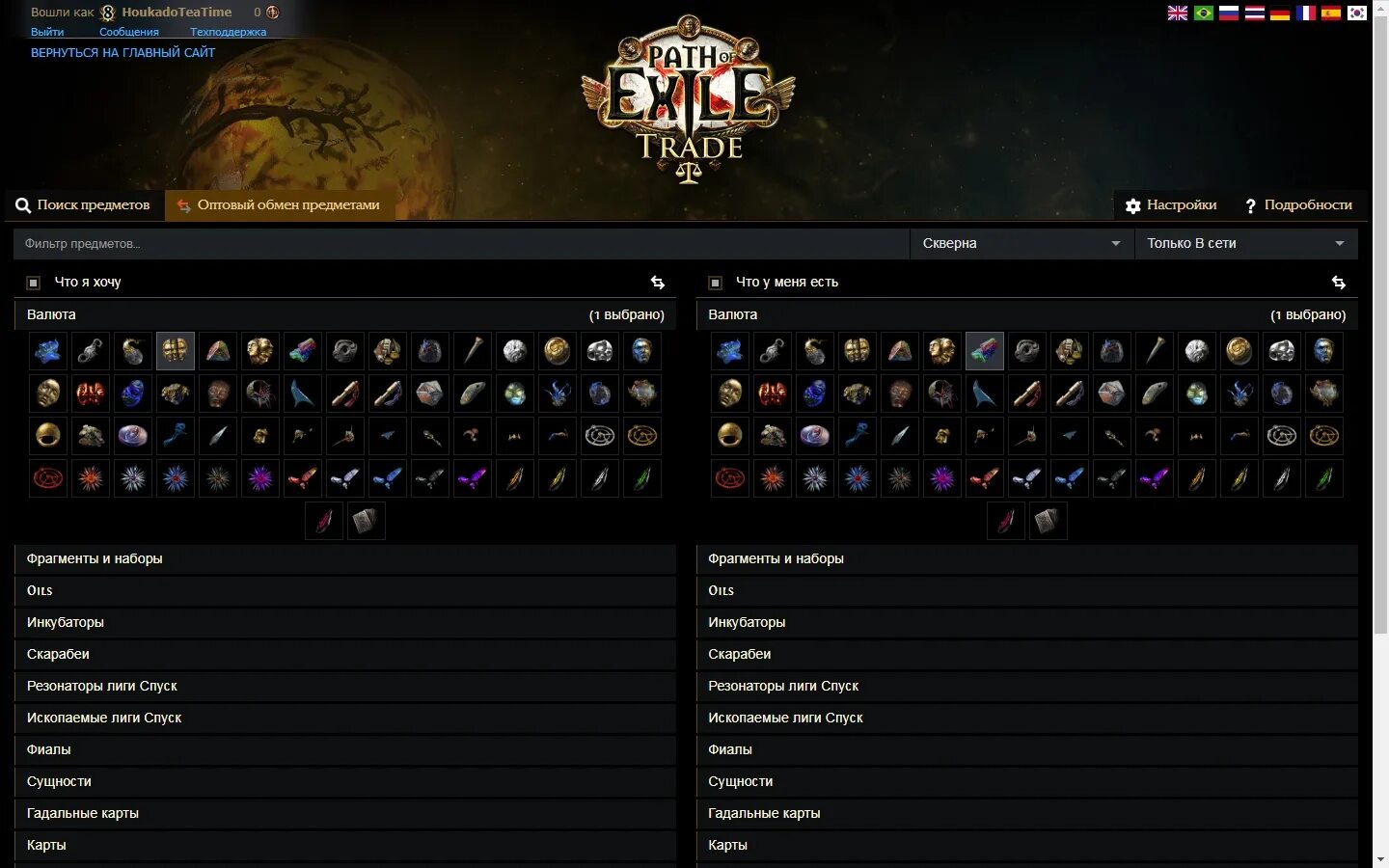
Task: Expand Oils category in the have panel
Action: click(x=1027, y=591)
